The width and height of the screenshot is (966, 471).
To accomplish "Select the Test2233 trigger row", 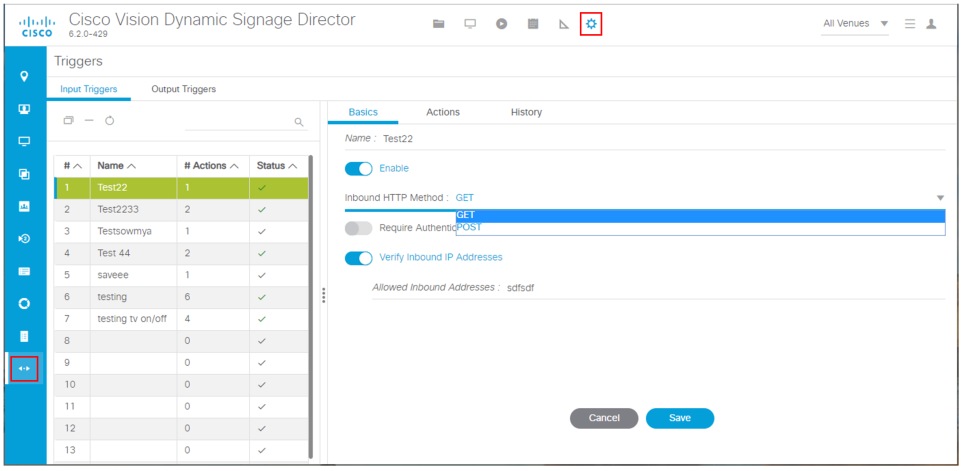I will click(181, 210).
